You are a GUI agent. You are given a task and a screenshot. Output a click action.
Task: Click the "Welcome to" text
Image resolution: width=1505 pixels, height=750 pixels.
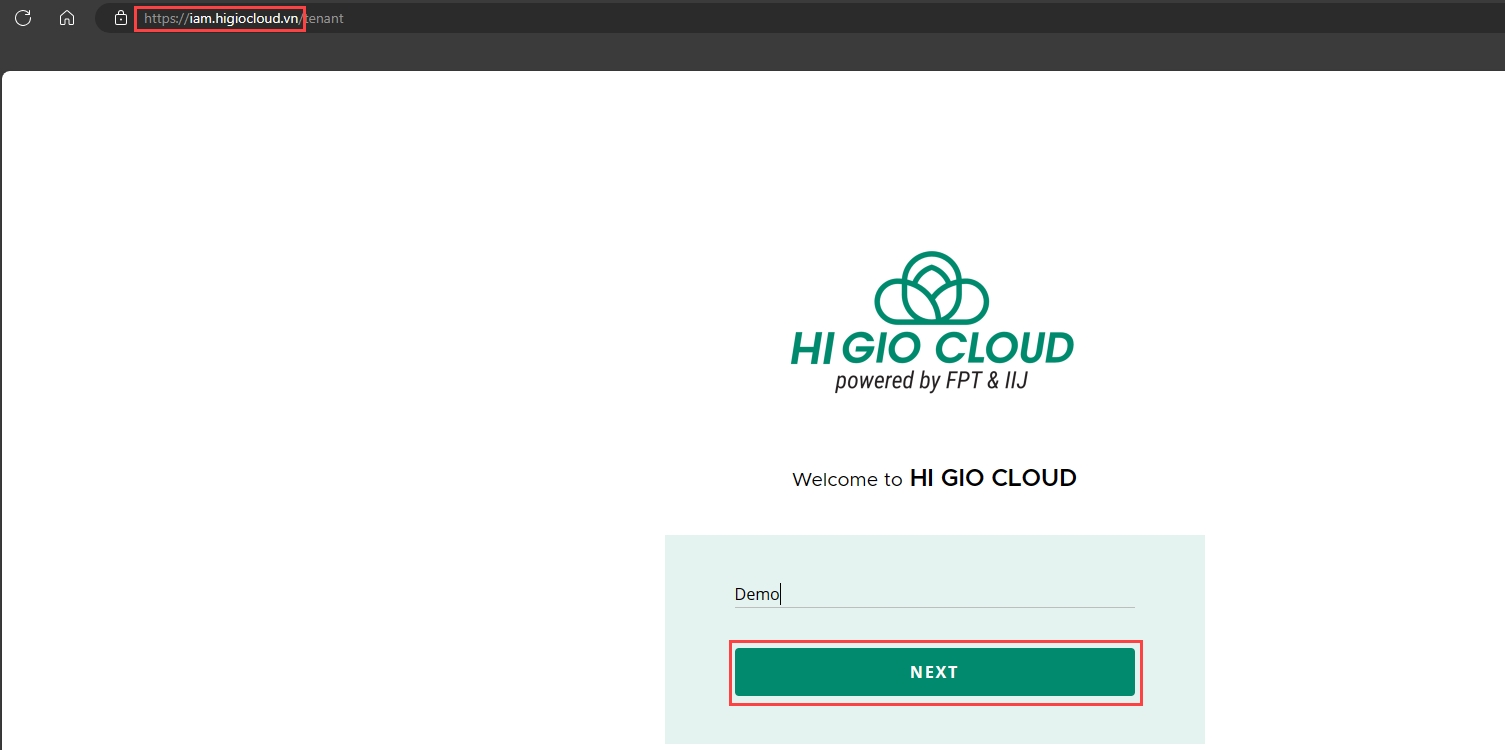[847, 480]
